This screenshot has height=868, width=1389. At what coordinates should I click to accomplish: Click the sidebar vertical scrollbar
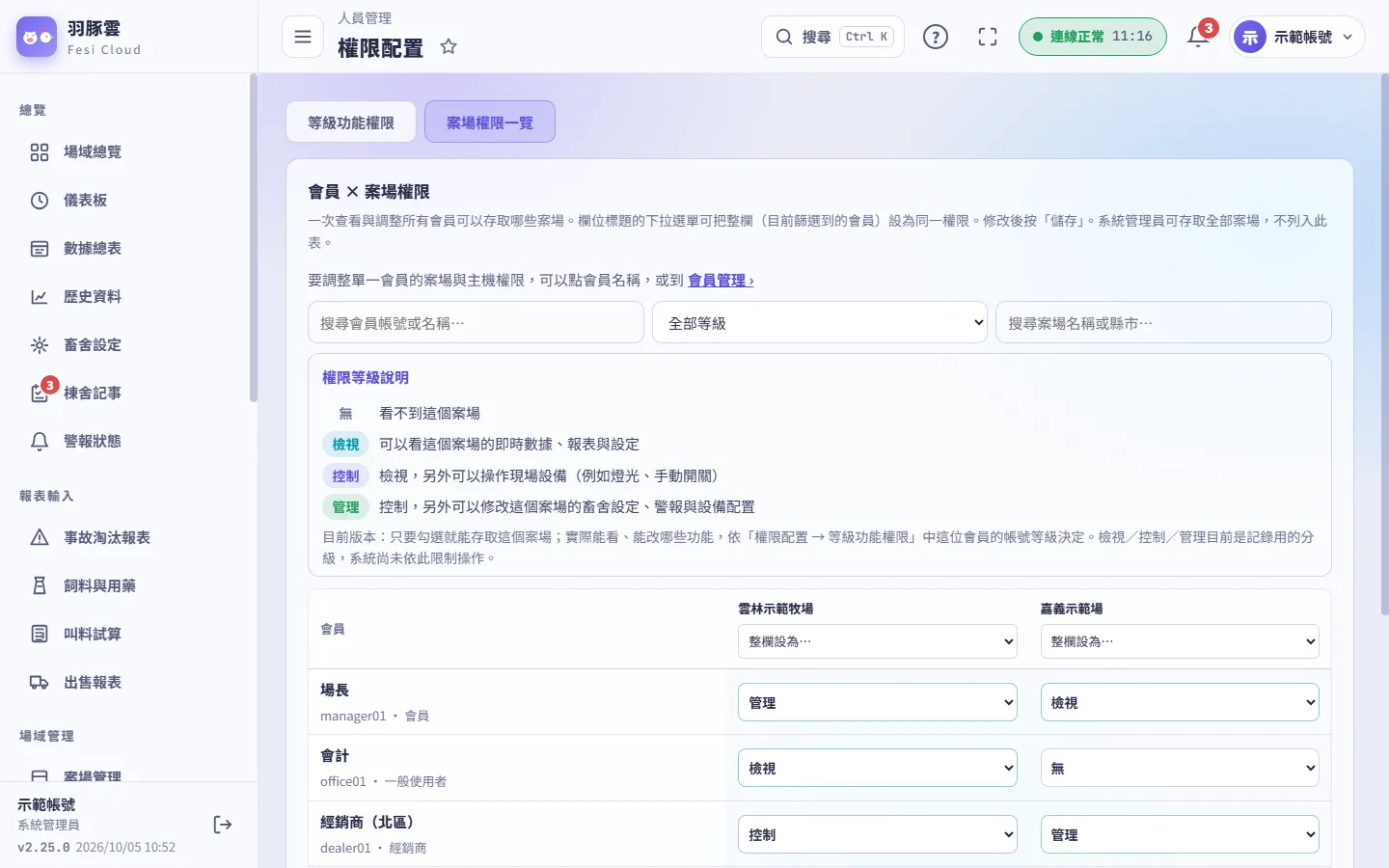click(253, 238)
